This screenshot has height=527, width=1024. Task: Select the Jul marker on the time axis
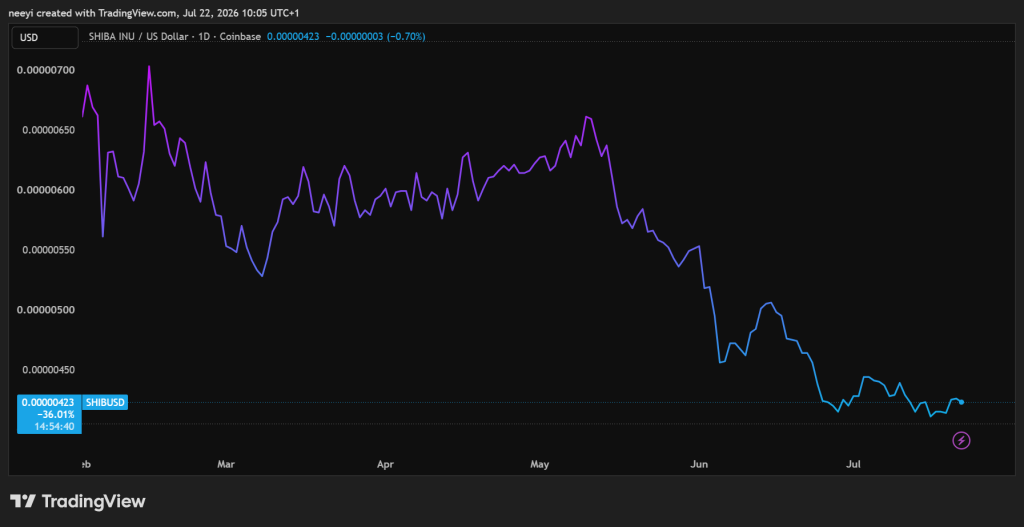point(853,464)
